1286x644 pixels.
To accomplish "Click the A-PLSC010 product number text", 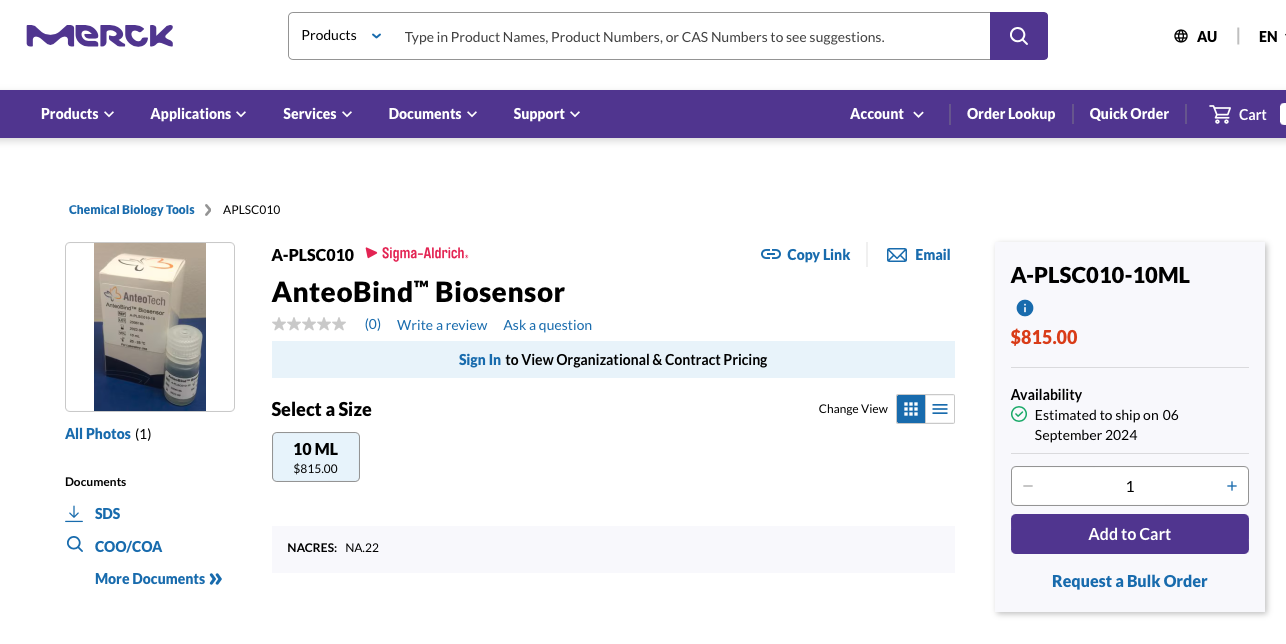I will [x=313, y=255].
